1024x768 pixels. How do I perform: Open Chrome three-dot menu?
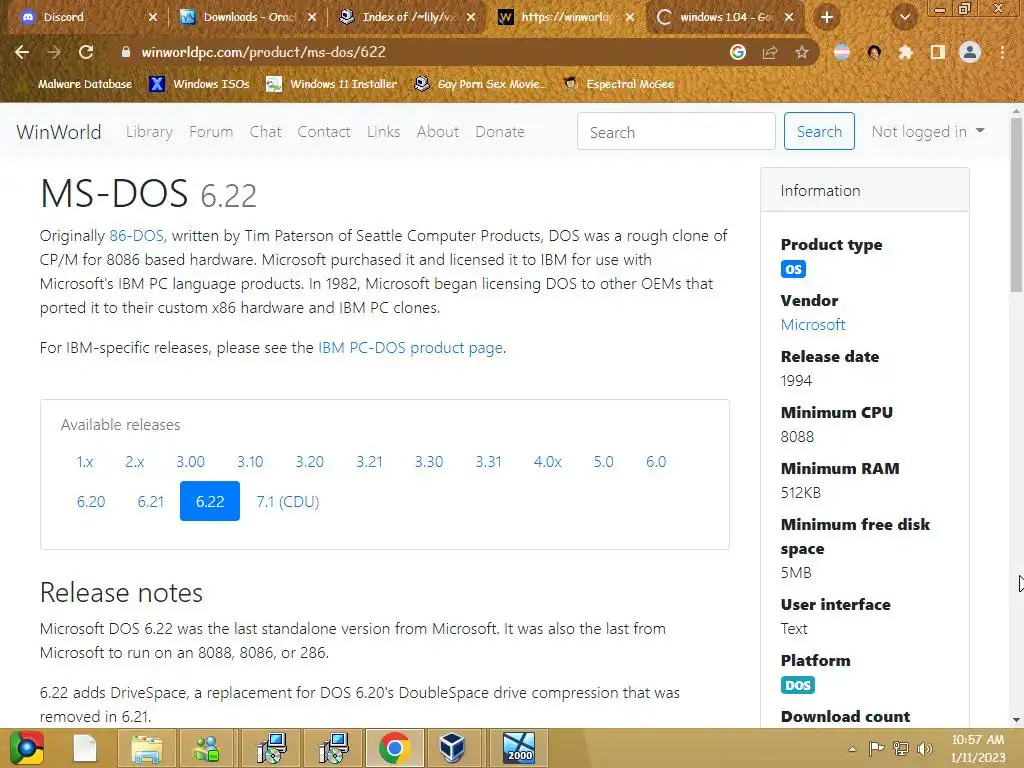pyautogui.click(x=1002, y=52)
